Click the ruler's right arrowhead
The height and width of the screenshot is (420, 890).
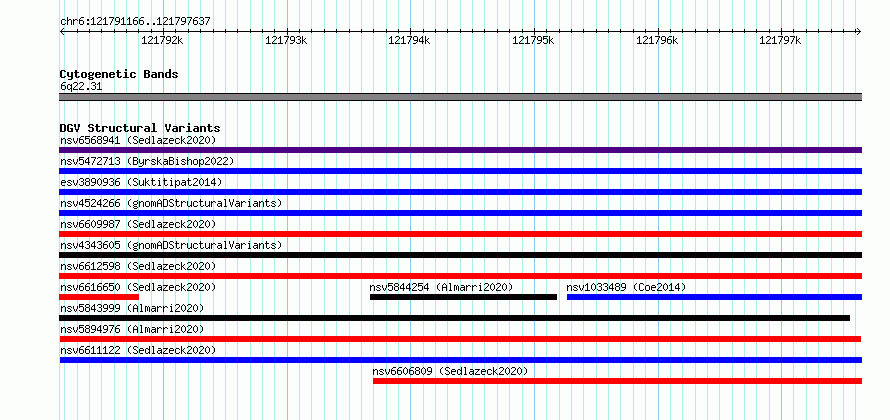coord(859,31)
